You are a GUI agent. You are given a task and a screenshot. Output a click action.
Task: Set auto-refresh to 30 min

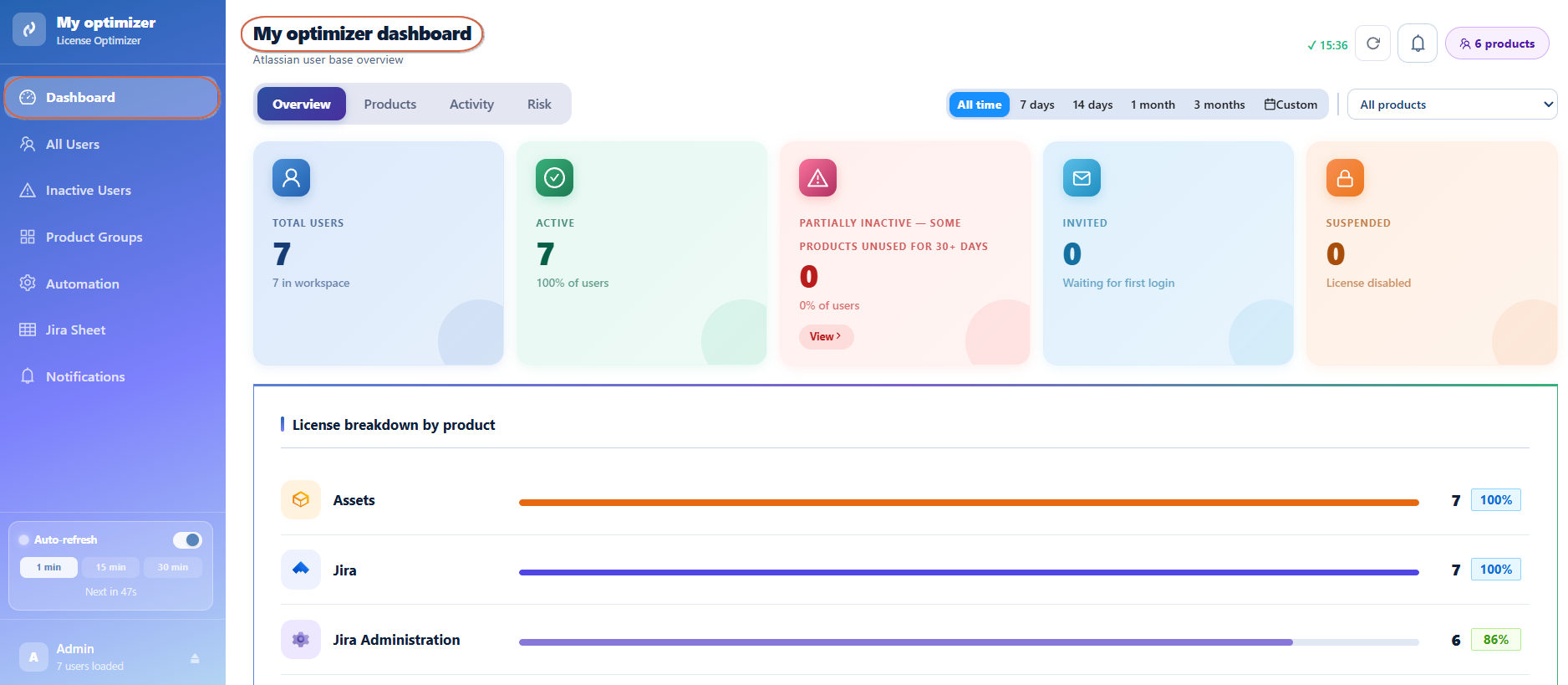tap(173, 567)
